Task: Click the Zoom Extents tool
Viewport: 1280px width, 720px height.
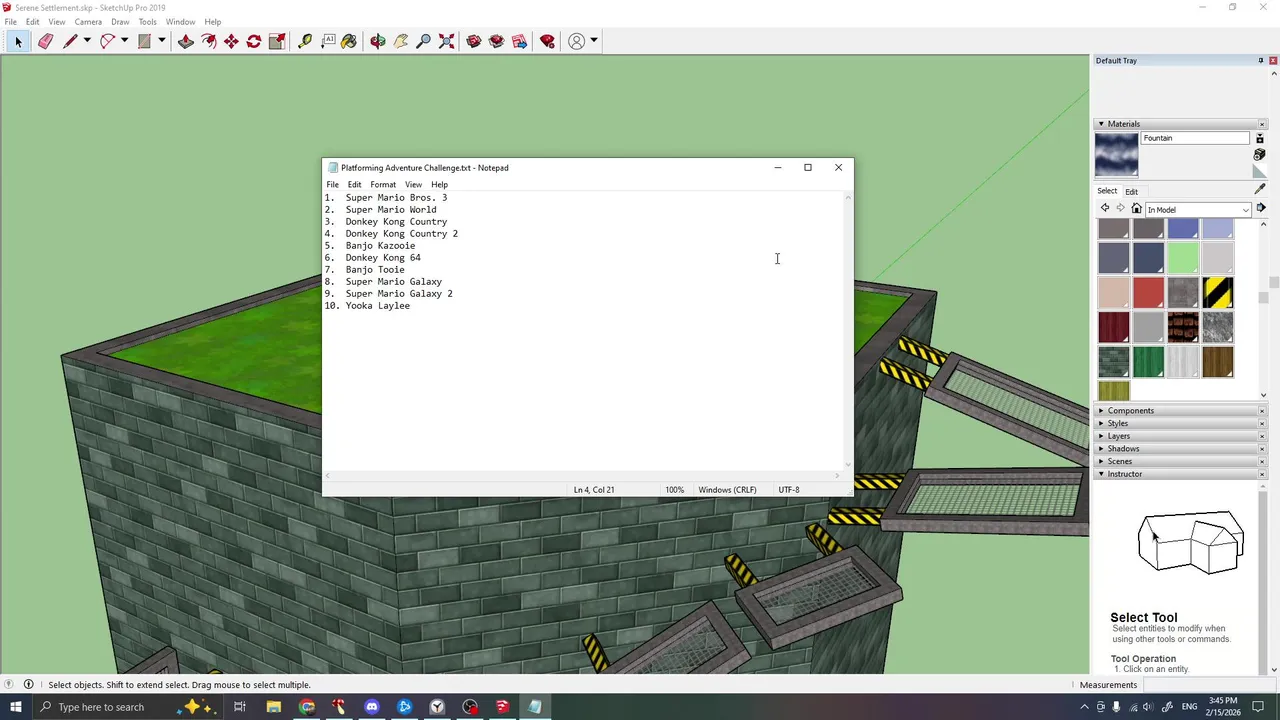Action: coord(447,41)
